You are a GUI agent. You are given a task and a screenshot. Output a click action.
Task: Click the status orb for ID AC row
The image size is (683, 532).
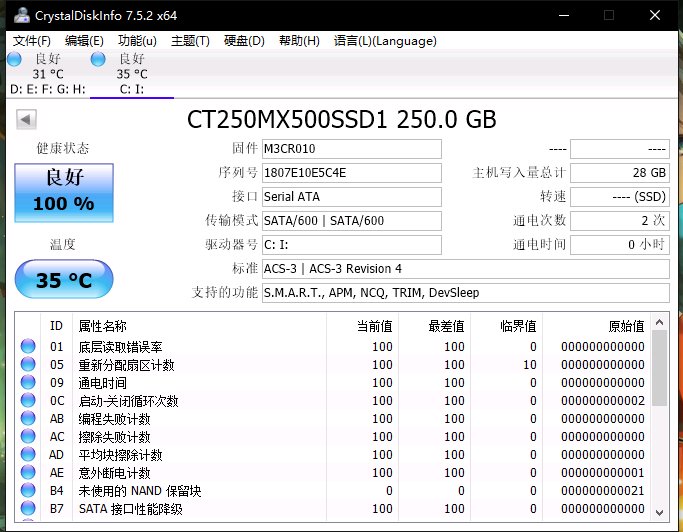[x=28, y=436]
